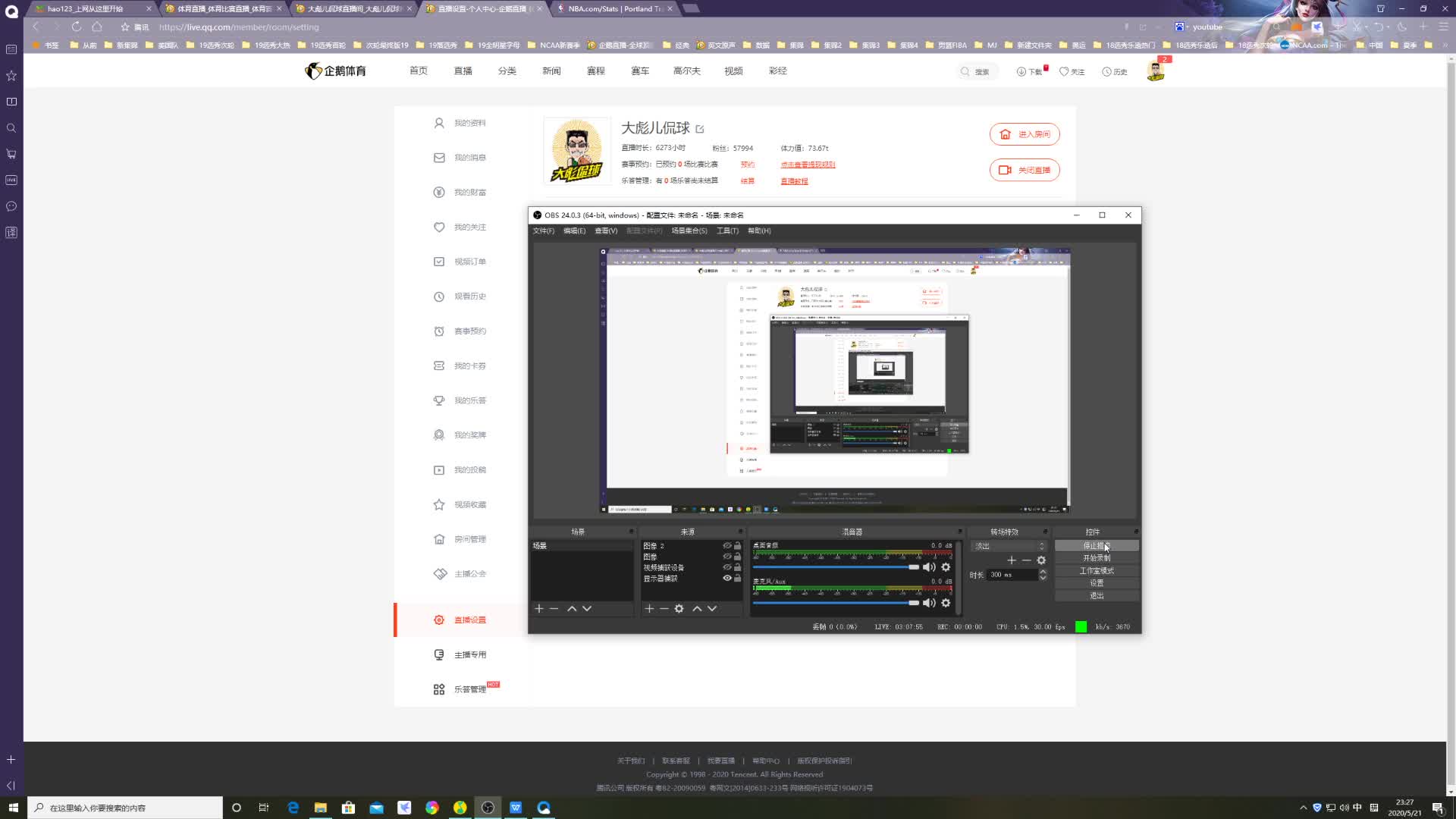
Task: Click the 关闭直播 button on webpage
Action: coord(1025,170)
